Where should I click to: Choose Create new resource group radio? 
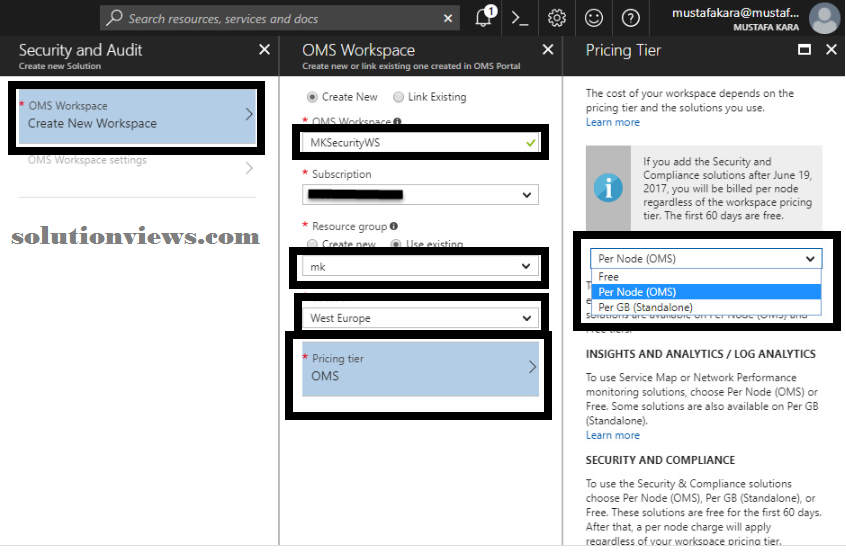(x=312, y=244)
